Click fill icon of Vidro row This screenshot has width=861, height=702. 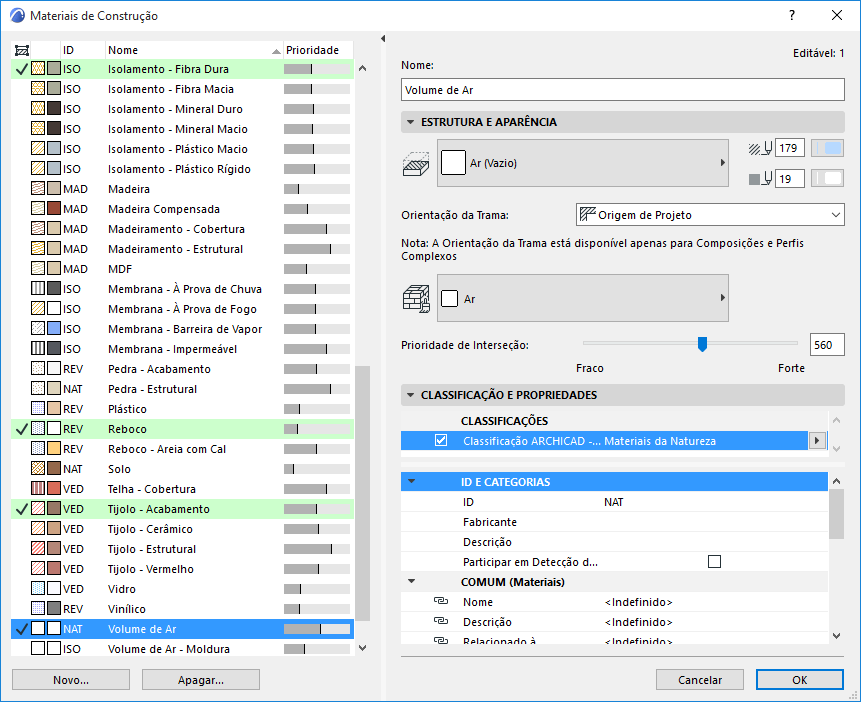pyautogui.click(x=38, y=588)
